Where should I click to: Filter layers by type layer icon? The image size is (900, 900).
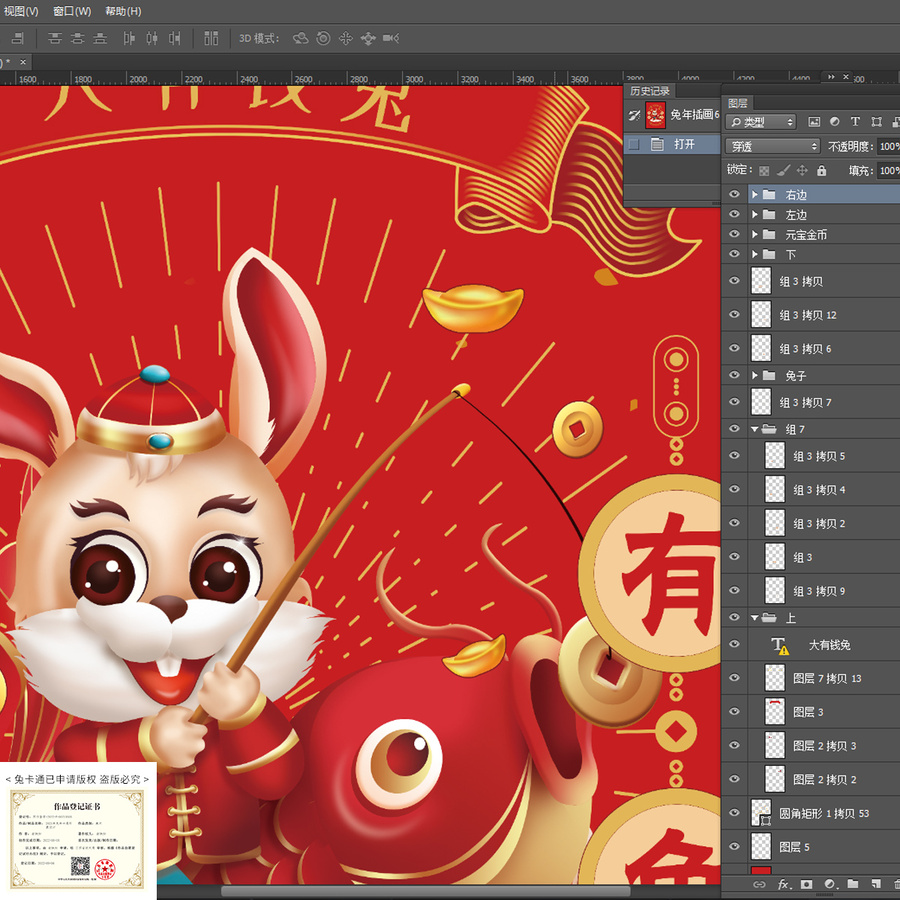tap(855, 122)
